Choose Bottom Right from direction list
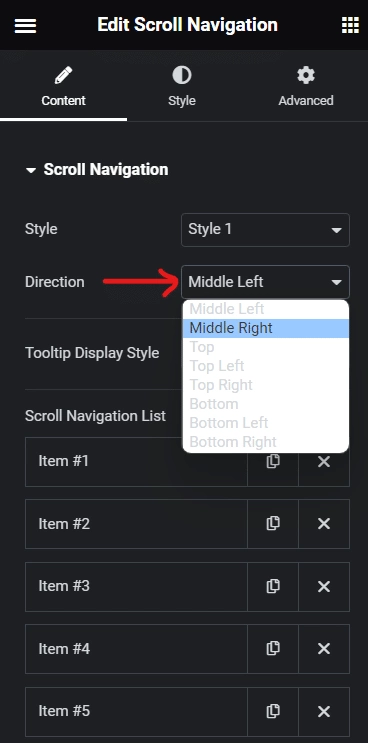The image size is (368, 743). (x=266, y=442)
